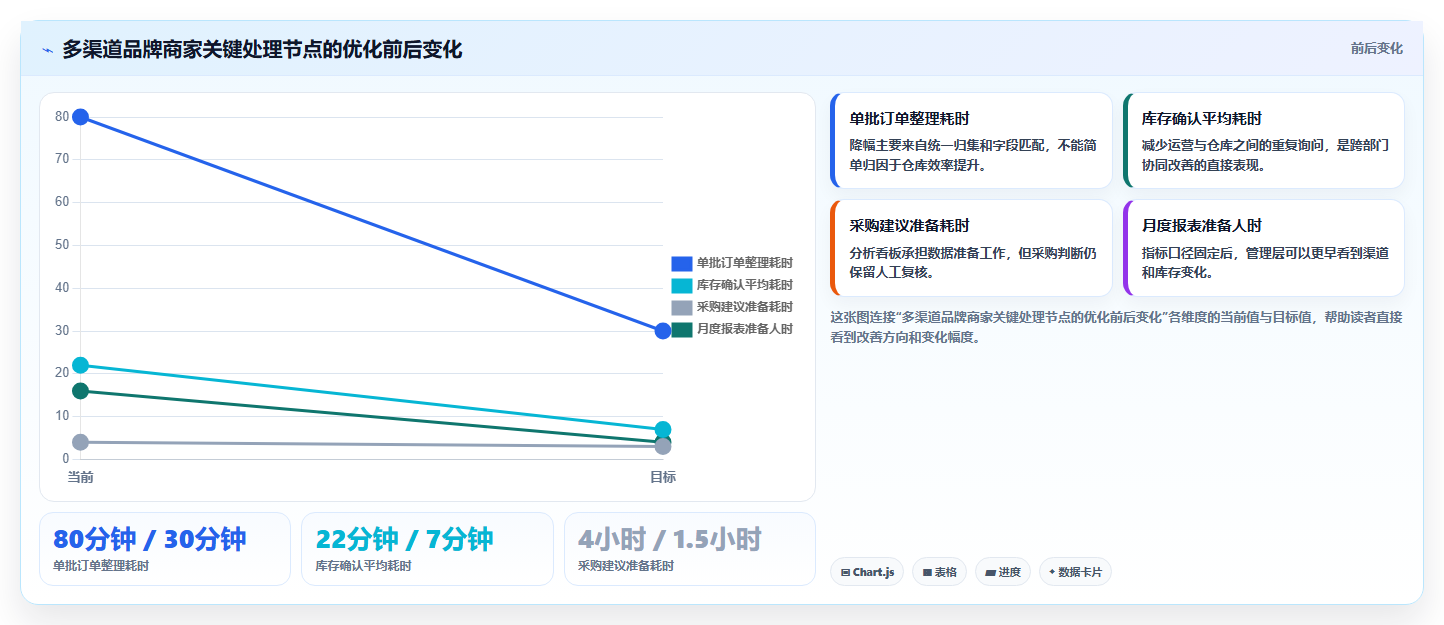The height and width of the screenshot is (625, 1444).
Task: Click the gray data point at 目标
Action: 663,446
